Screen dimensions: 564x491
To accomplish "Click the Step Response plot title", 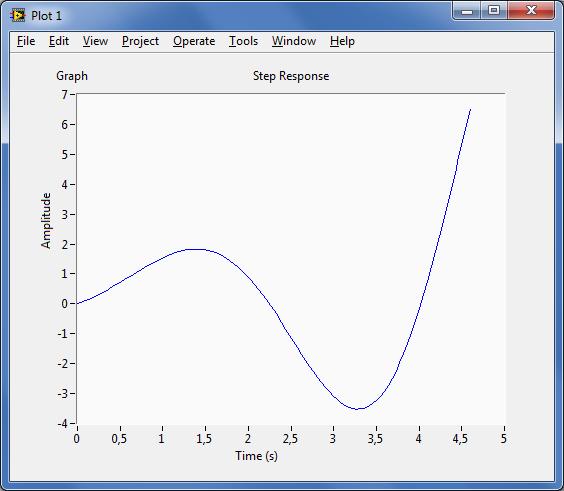I will 291,76.
